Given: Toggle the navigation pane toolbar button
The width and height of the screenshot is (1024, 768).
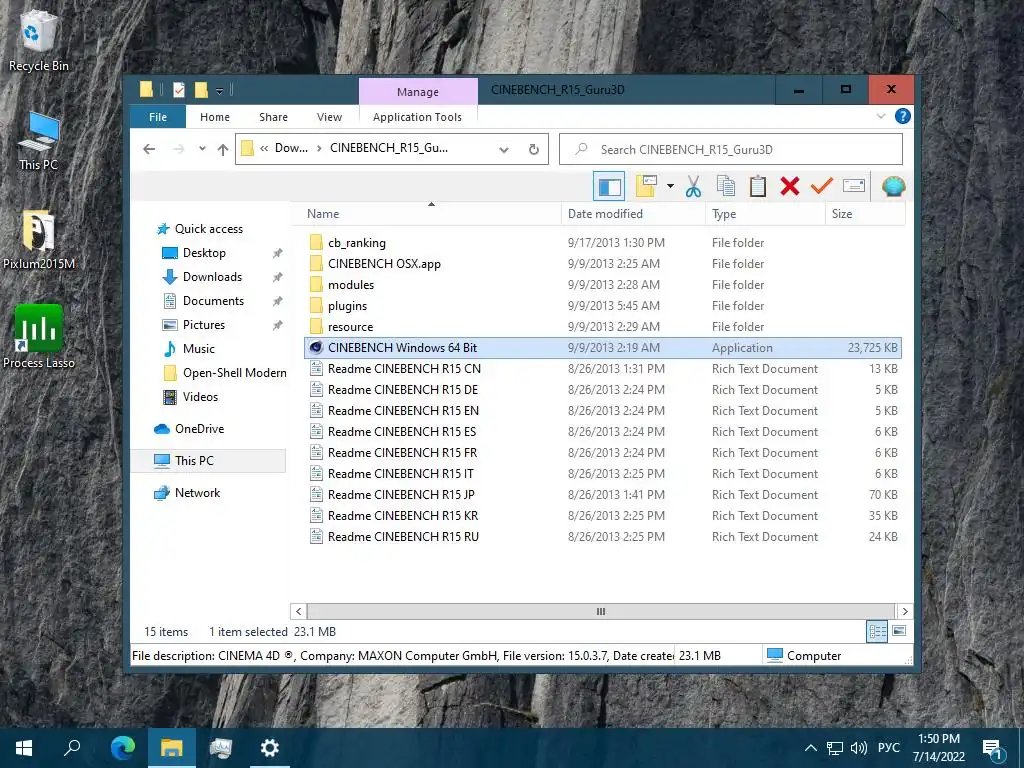Looking at the screenshot, I should pyautogui.click(x=609, y=187).
